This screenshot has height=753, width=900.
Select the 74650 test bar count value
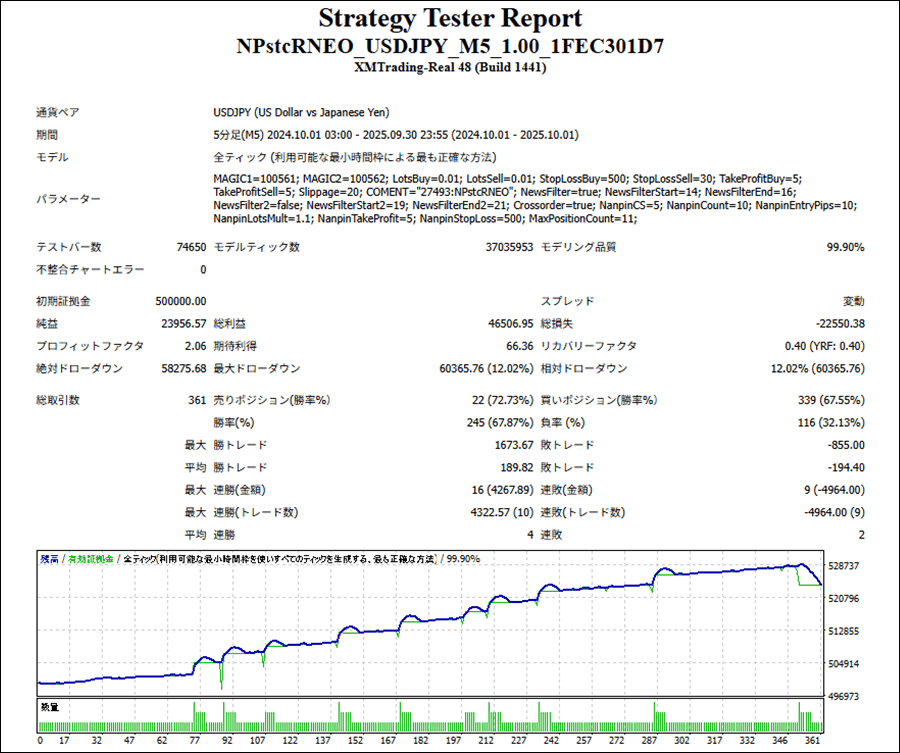pos(191,247)
